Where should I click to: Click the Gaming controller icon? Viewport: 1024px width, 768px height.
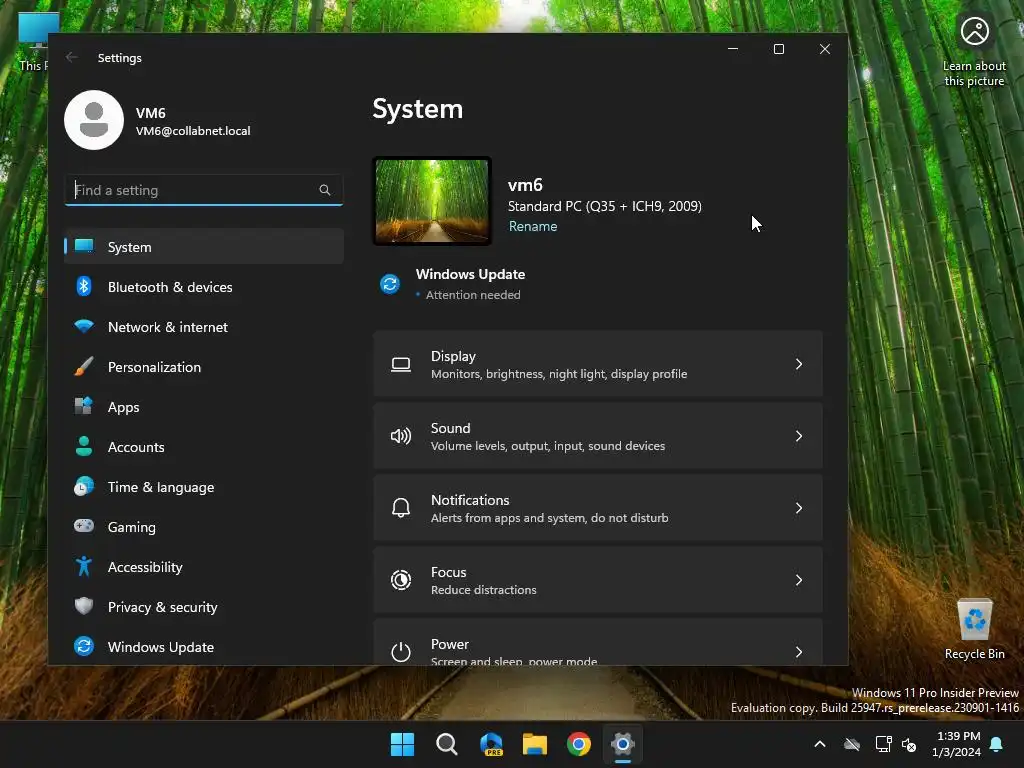pyautogui.click(x=84, y=526)
